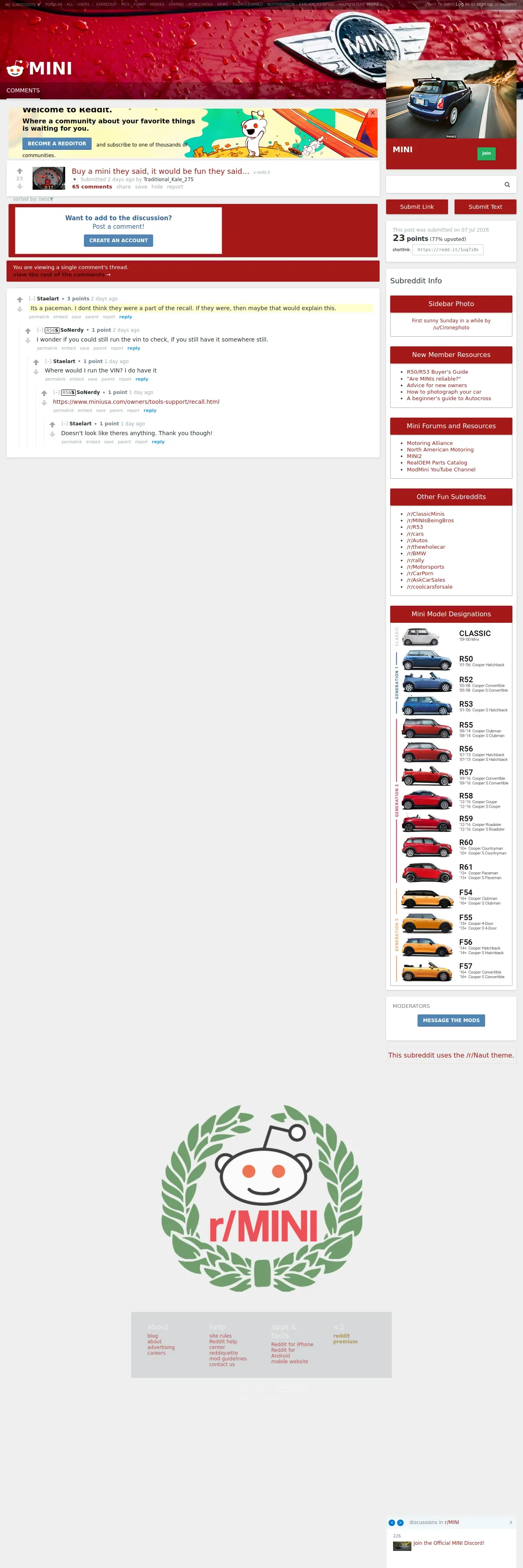Click the BECOME A REDDITOR button
The height and width of the screenshot is (1568, 523).
coord(57,144)
